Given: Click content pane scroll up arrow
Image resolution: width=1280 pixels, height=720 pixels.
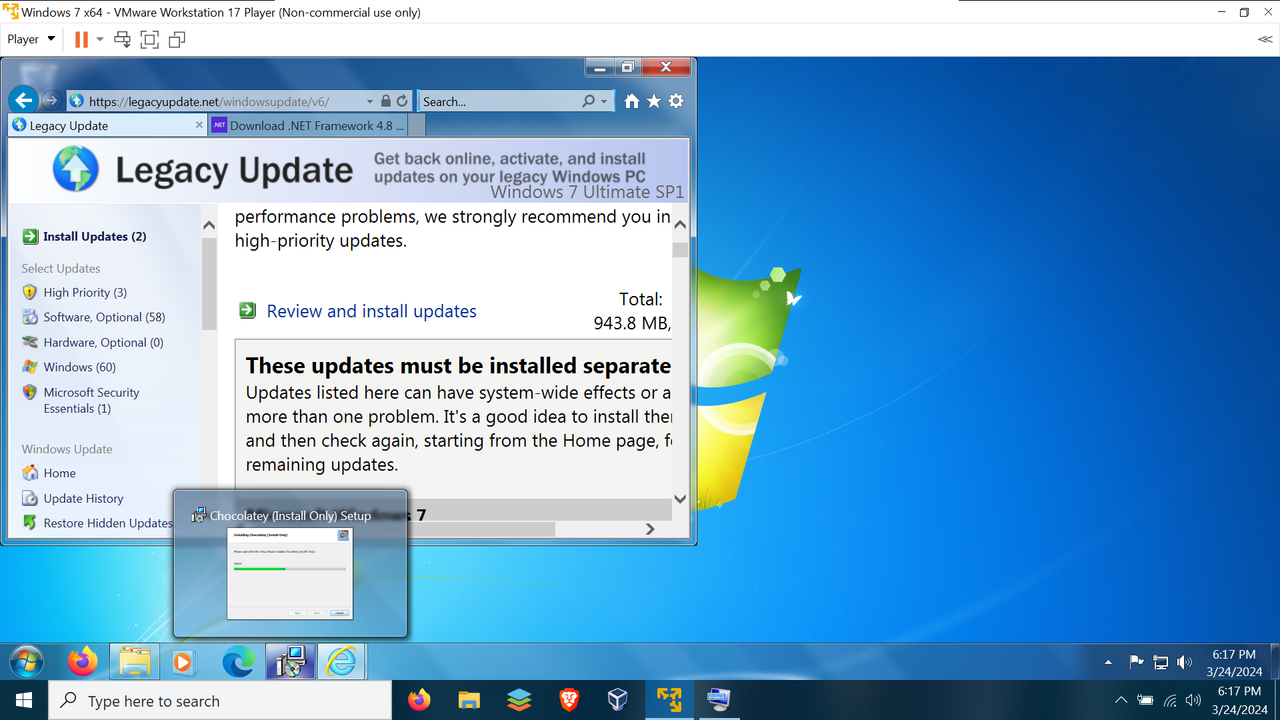Looking at the screenshot, I should [x=680, y=225].
